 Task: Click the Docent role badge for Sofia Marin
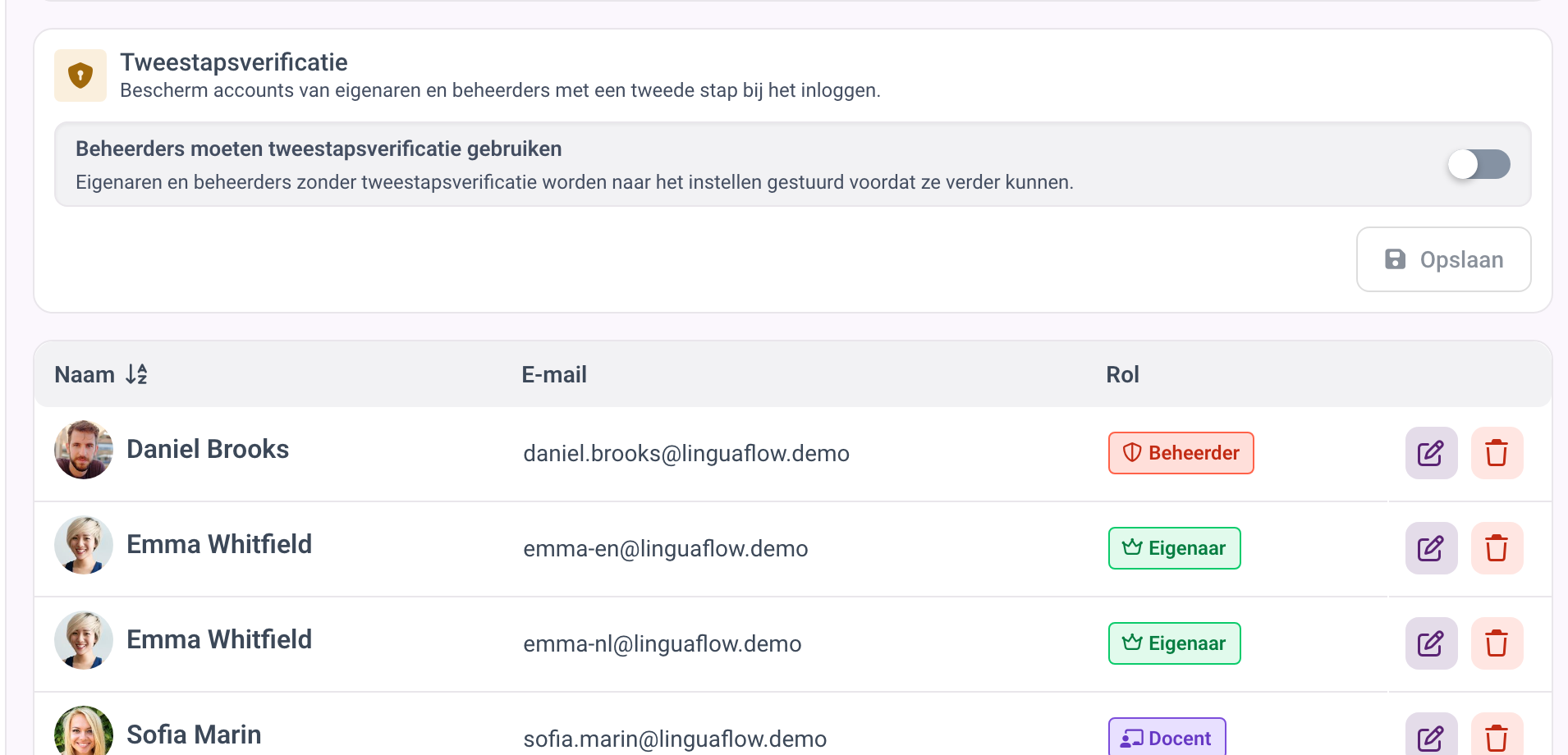pos(1167,737)
